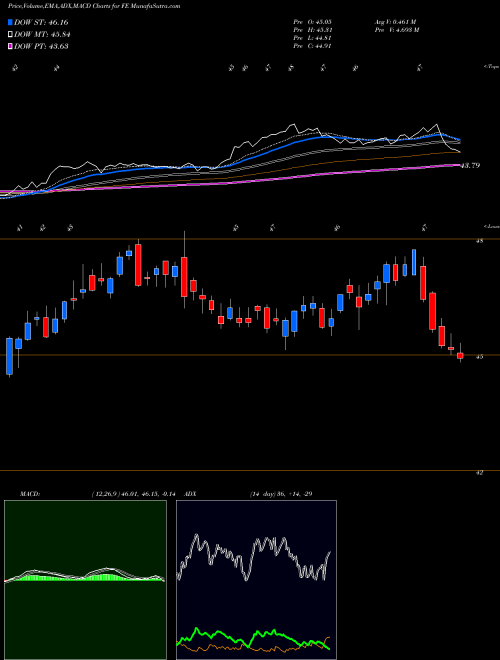Click the magenta DOW PT legend swatch
Viewport: 500px width, 660px height.
pos(11,46)
